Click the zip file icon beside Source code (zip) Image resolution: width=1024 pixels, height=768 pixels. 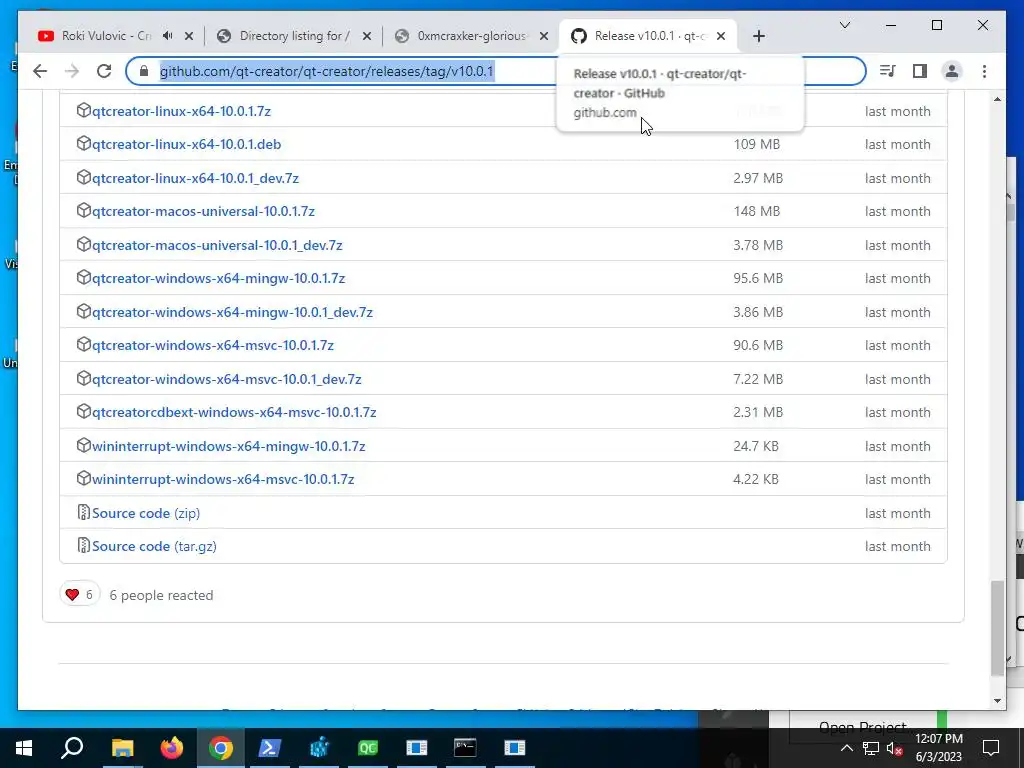(84, 513)
